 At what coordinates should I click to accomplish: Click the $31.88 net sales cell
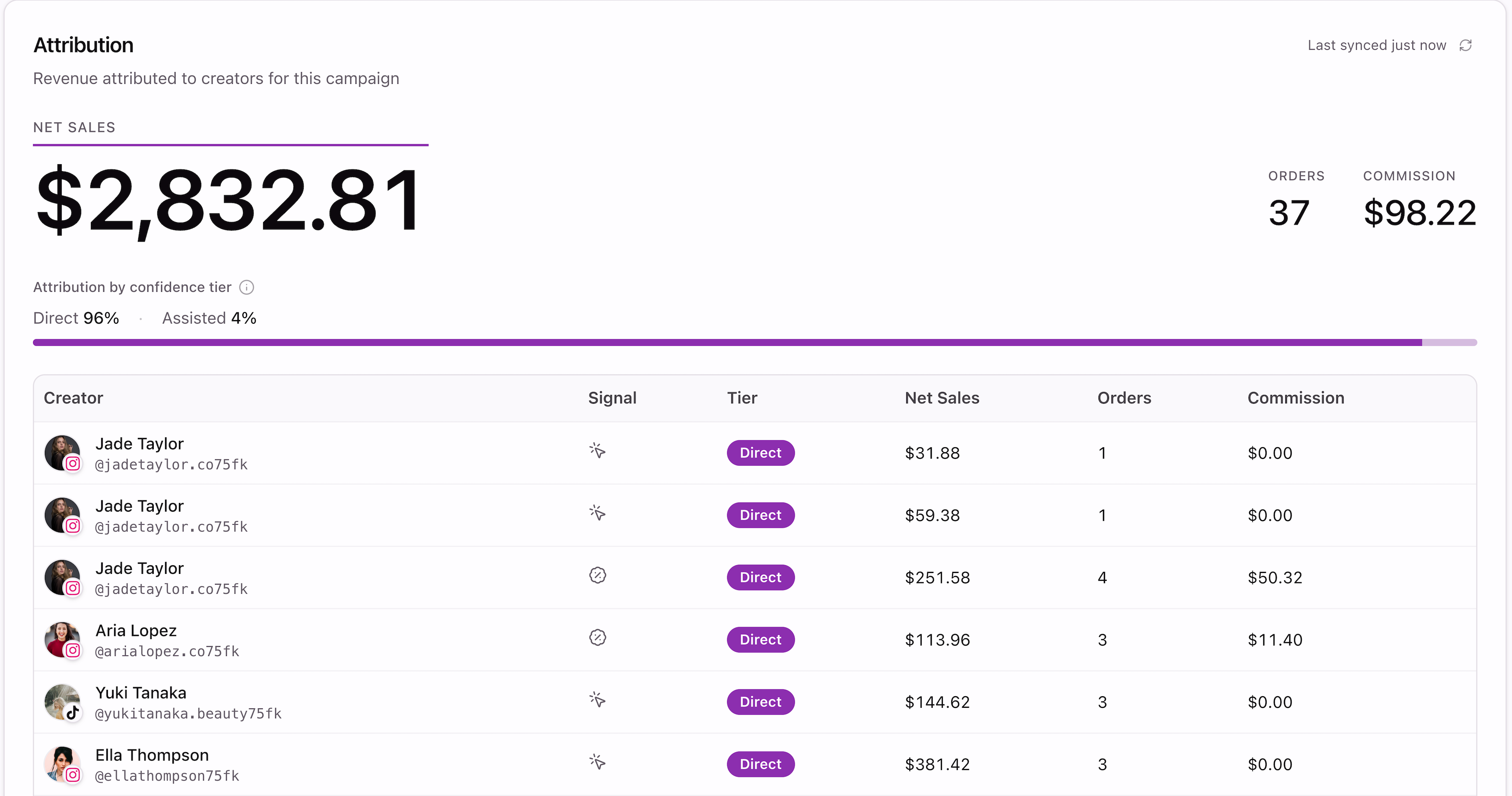pyautogui.click(x=932, y=452)
